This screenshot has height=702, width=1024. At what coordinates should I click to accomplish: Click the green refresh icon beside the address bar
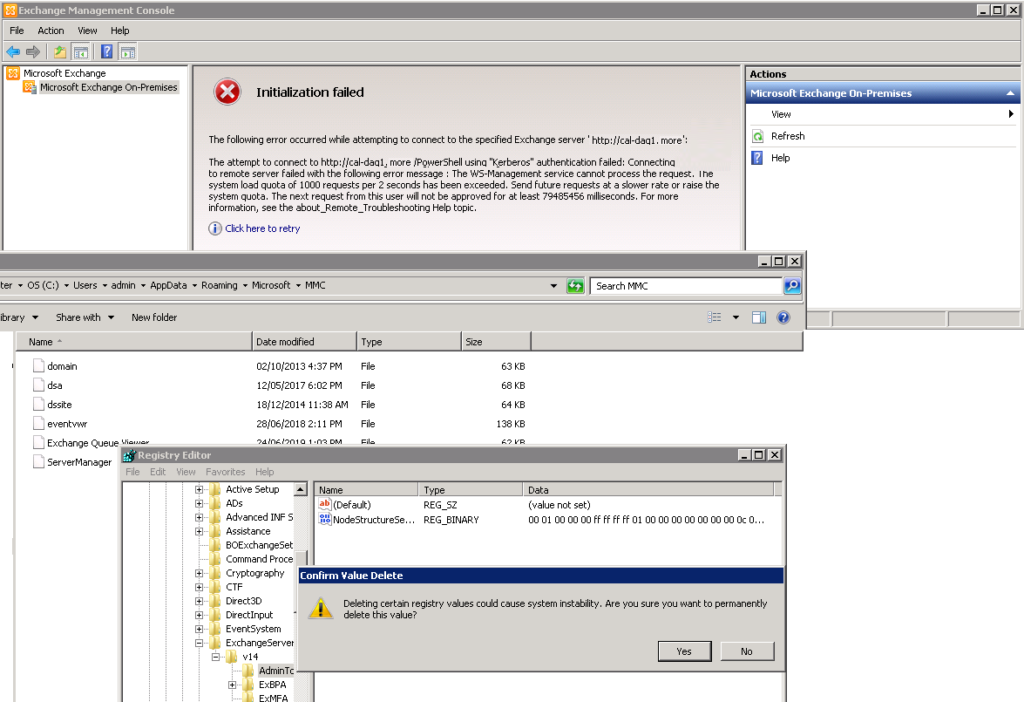575,286
